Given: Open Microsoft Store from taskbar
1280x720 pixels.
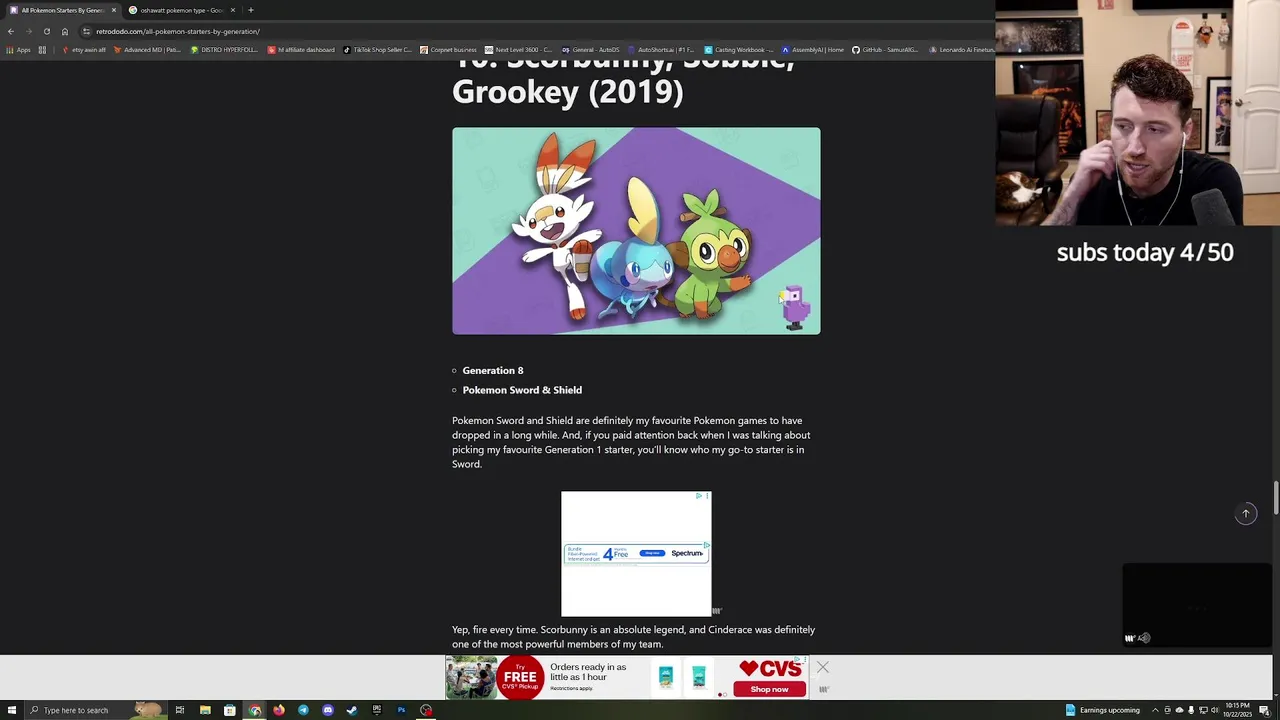Looking at the screenshot, I should coord(229,710).
